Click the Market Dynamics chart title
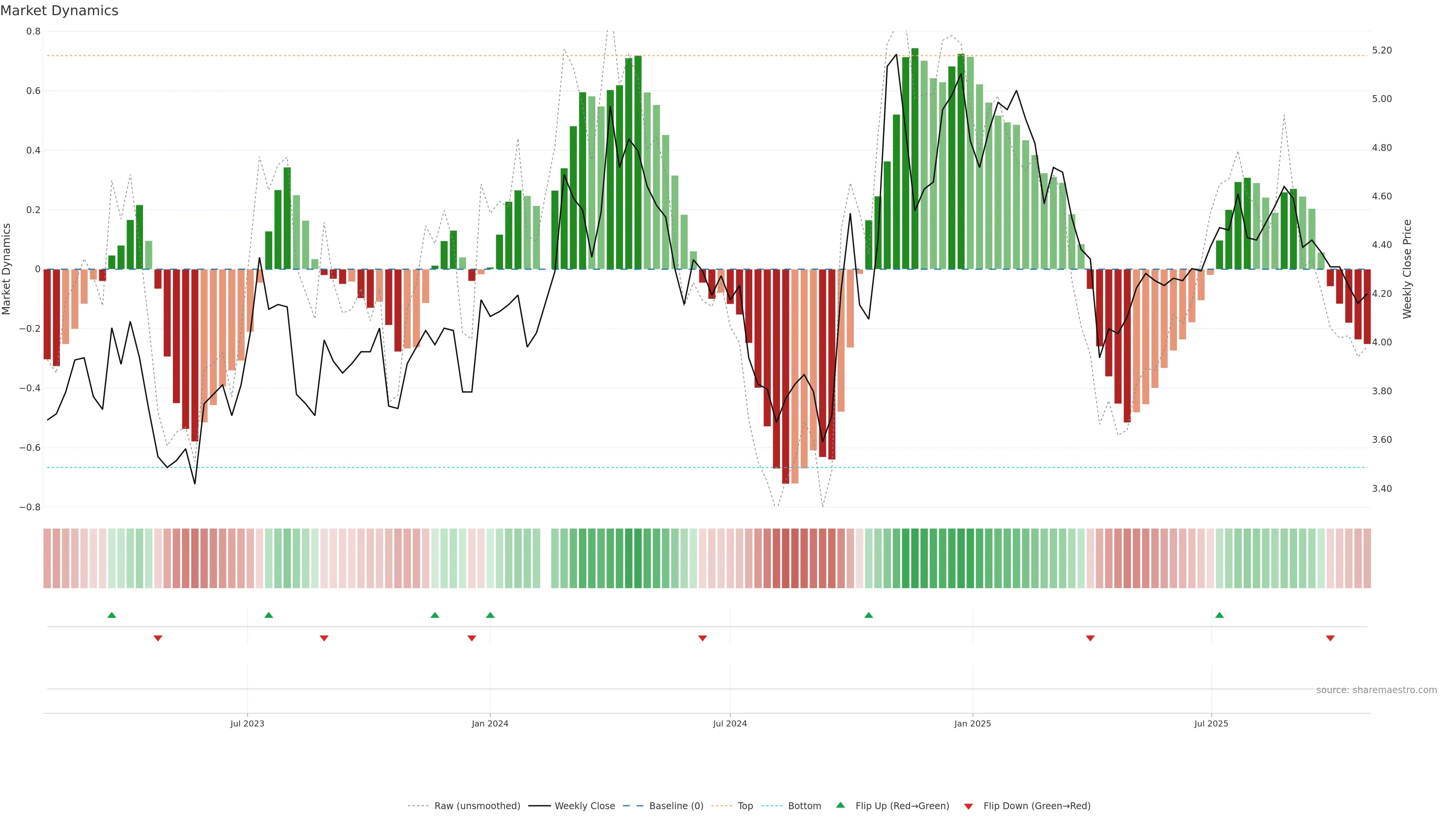1456x819 pixels. coord(60,11)
